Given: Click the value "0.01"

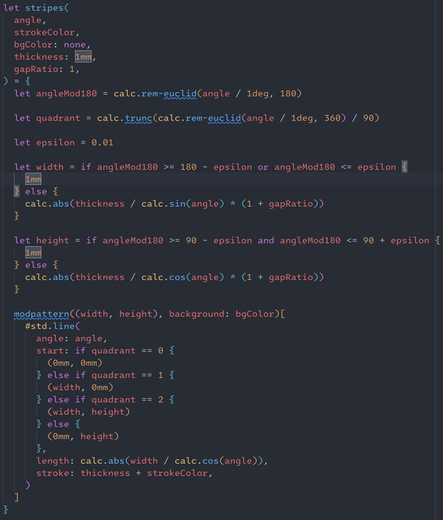Looking at the screenshot, I should pyautogui.click(x=102, y=143).
